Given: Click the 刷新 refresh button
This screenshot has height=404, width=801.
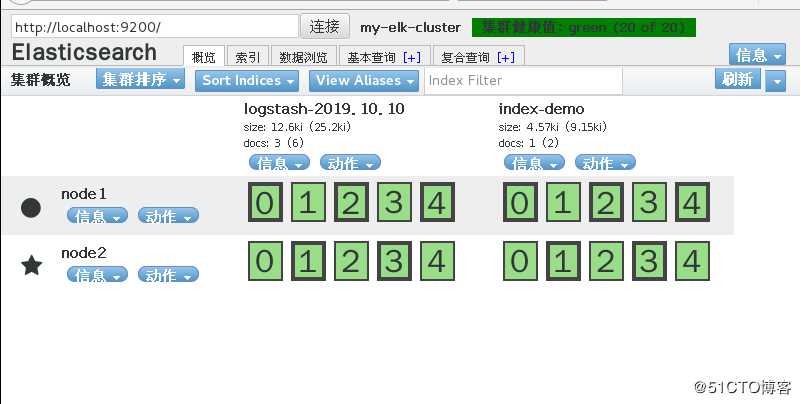Looking at the screenshot, I should tap(738, 79).
